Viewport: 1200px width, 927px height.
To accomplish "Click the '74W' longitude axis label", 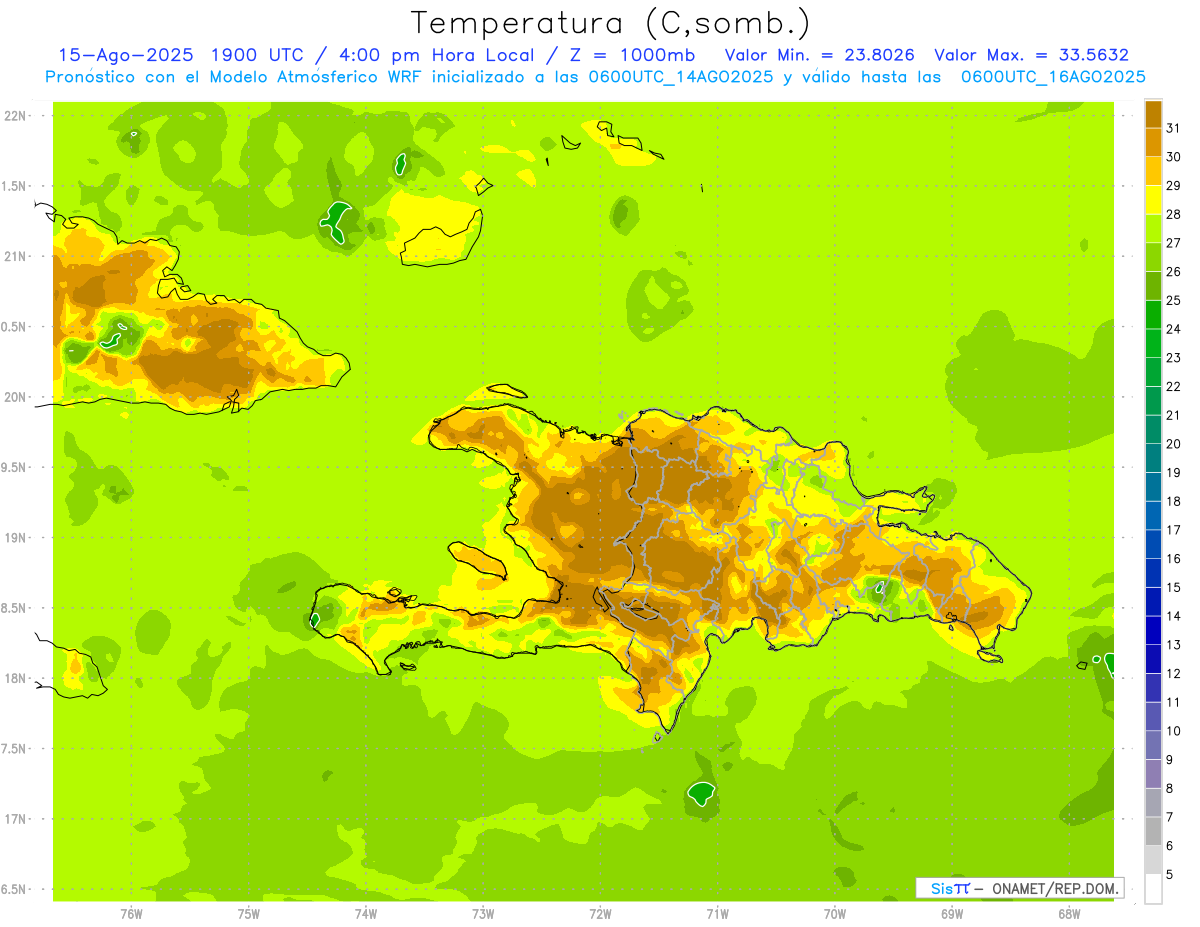I will point(366,913).
